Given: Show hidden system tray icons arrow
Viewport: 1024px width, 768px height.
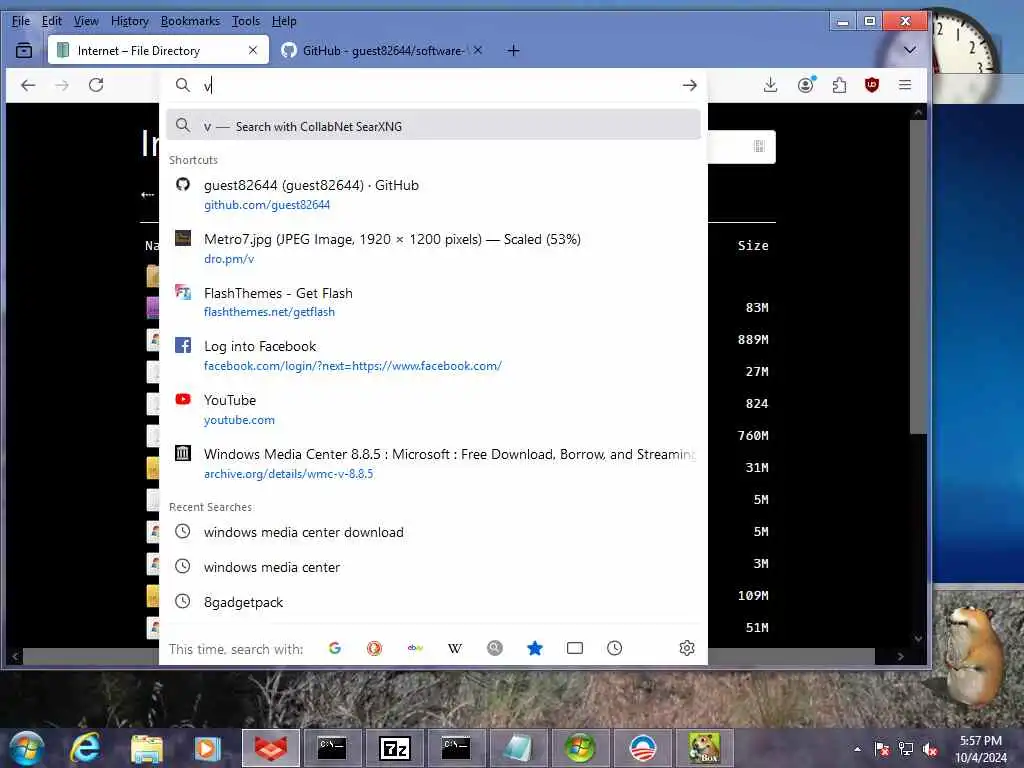Looking at the screenshot, I should tap(857, 749).
